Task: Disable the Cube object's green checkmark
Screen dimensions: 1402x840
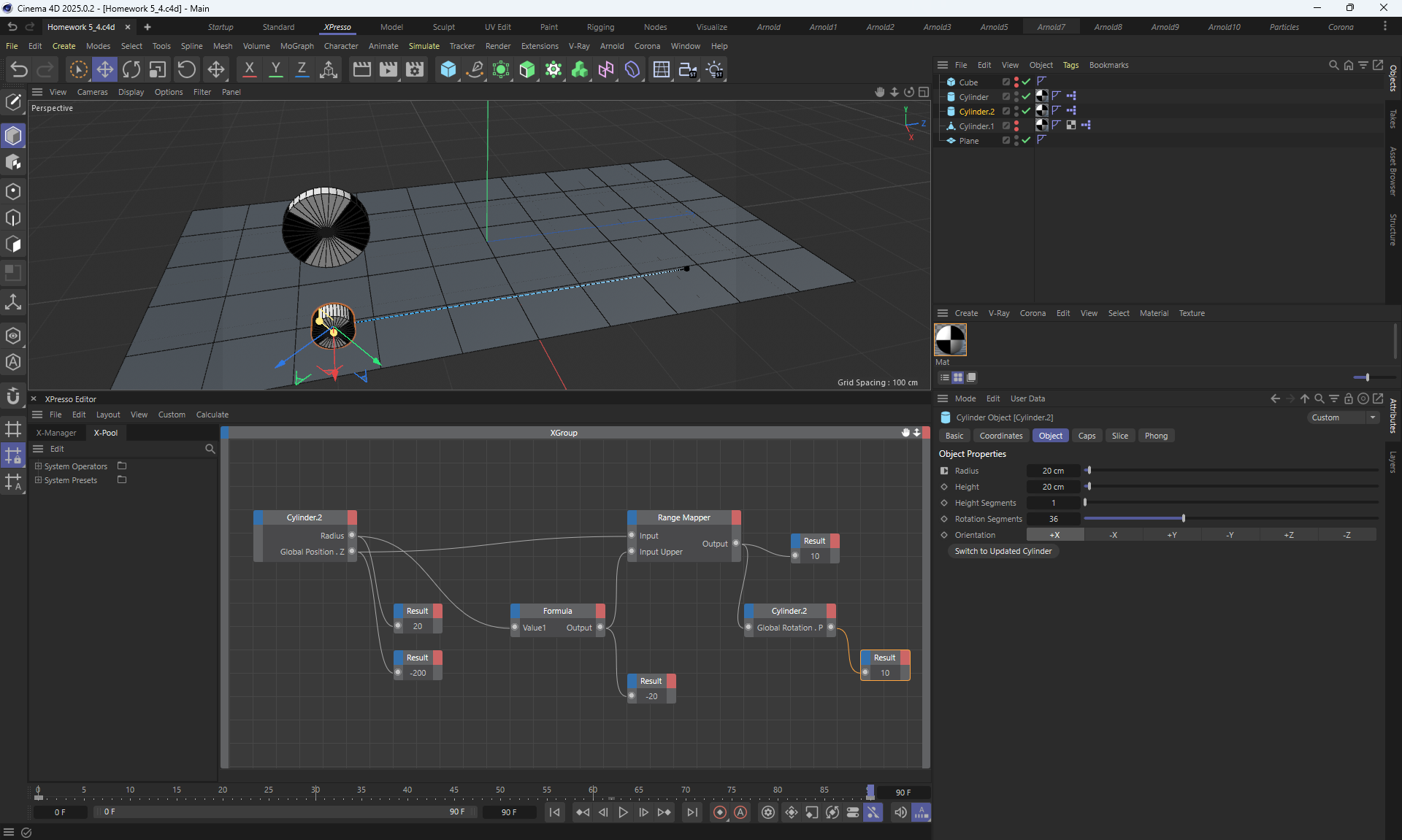Action: (x=1026, y=82)
